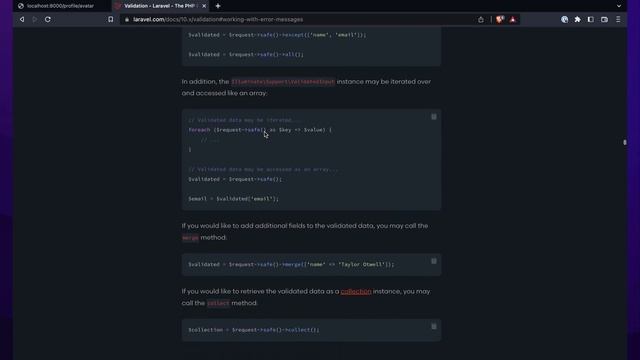
Task: Reload the page with the refresh icon
Action: pyautogui.click(x=48, y=19)
